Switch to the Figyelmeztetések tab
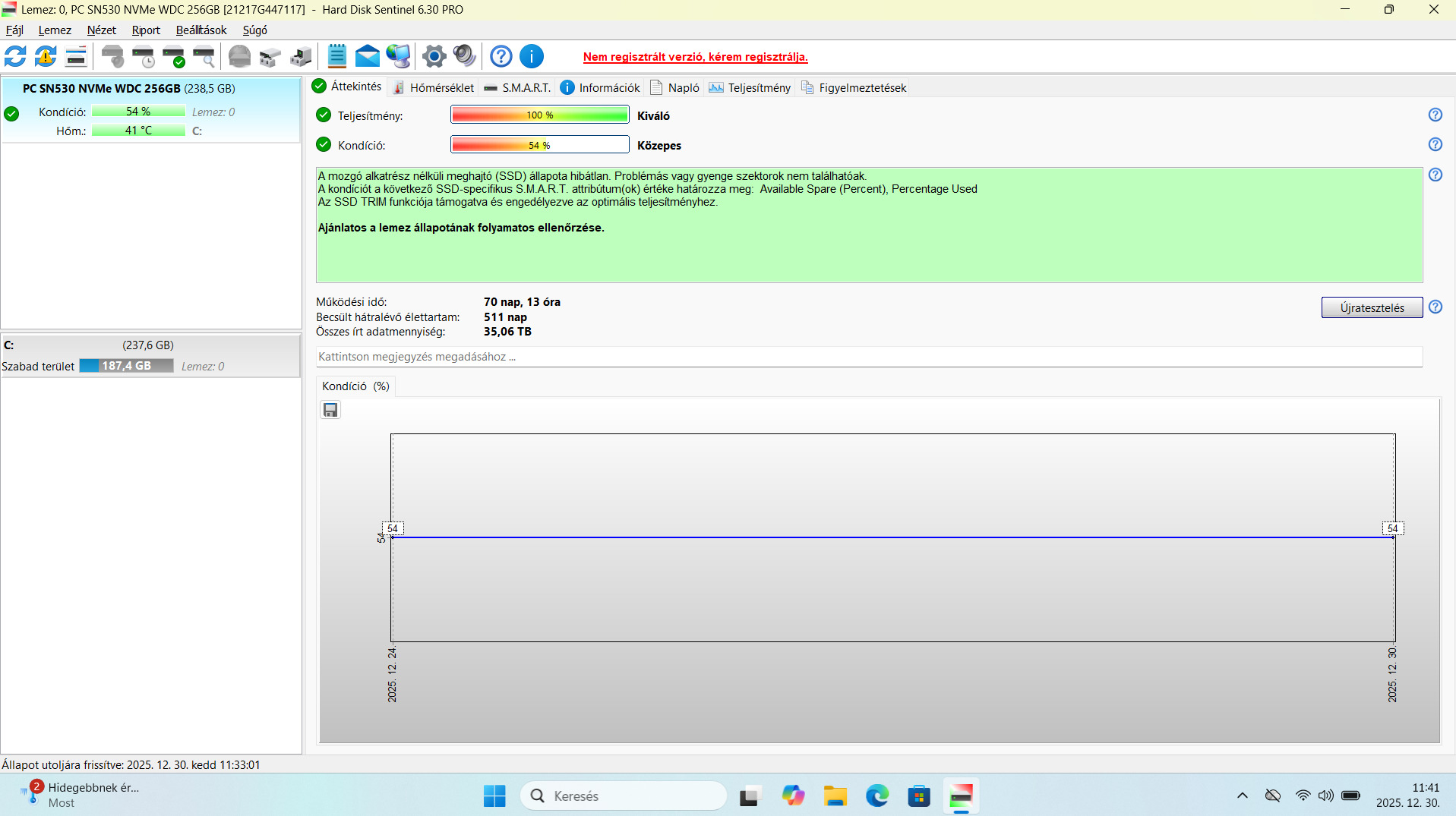Image resolution: width=1456 pixels, height=816 pixels. (854, 88)
